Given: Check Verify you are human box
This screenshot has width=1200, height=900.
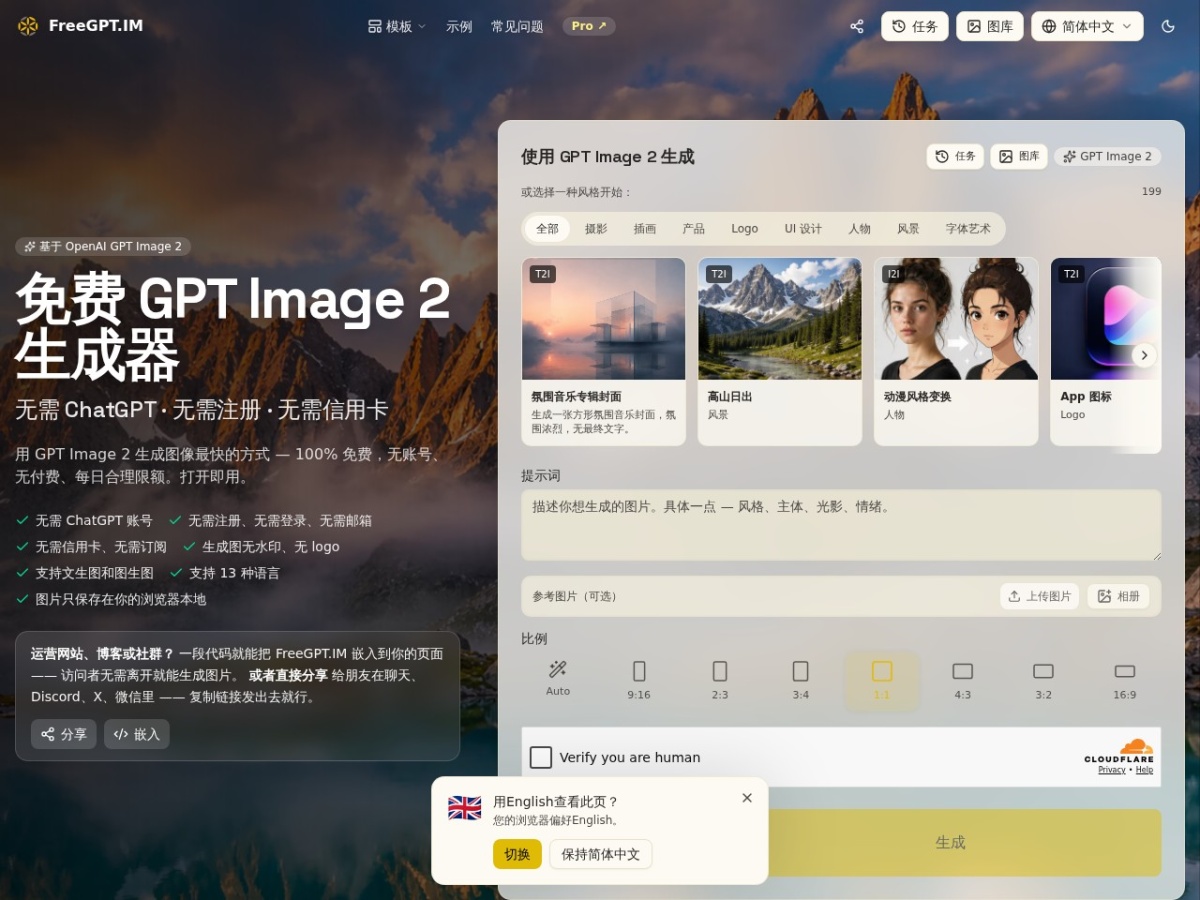Looking at the screenshot, I should click(x=541, y=757).
